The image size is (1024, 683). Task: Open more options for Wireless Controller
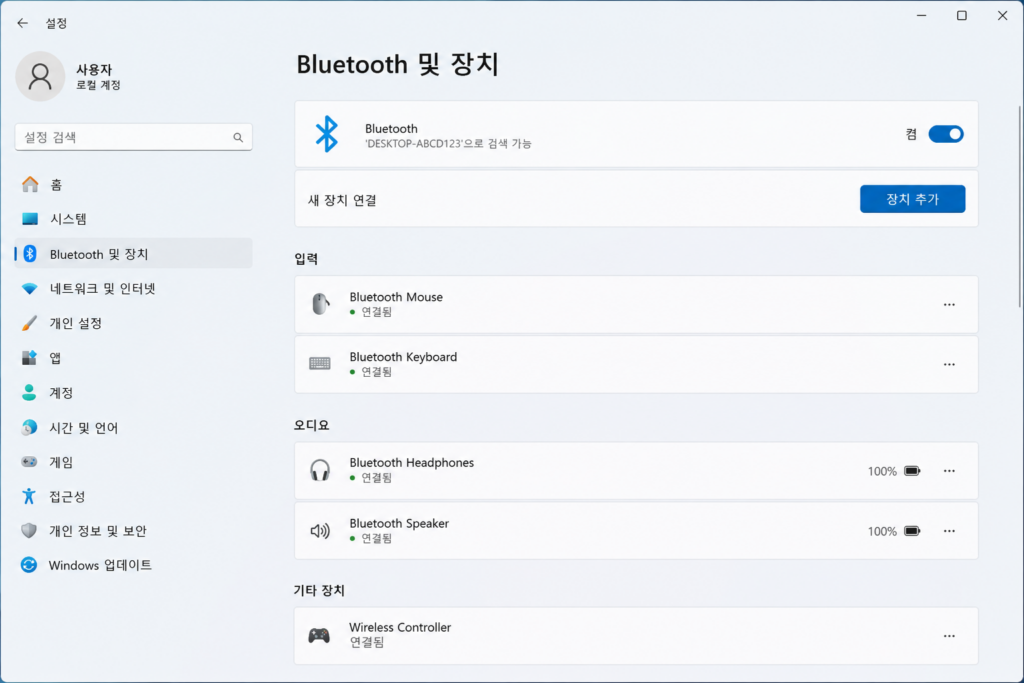point(949,635)
